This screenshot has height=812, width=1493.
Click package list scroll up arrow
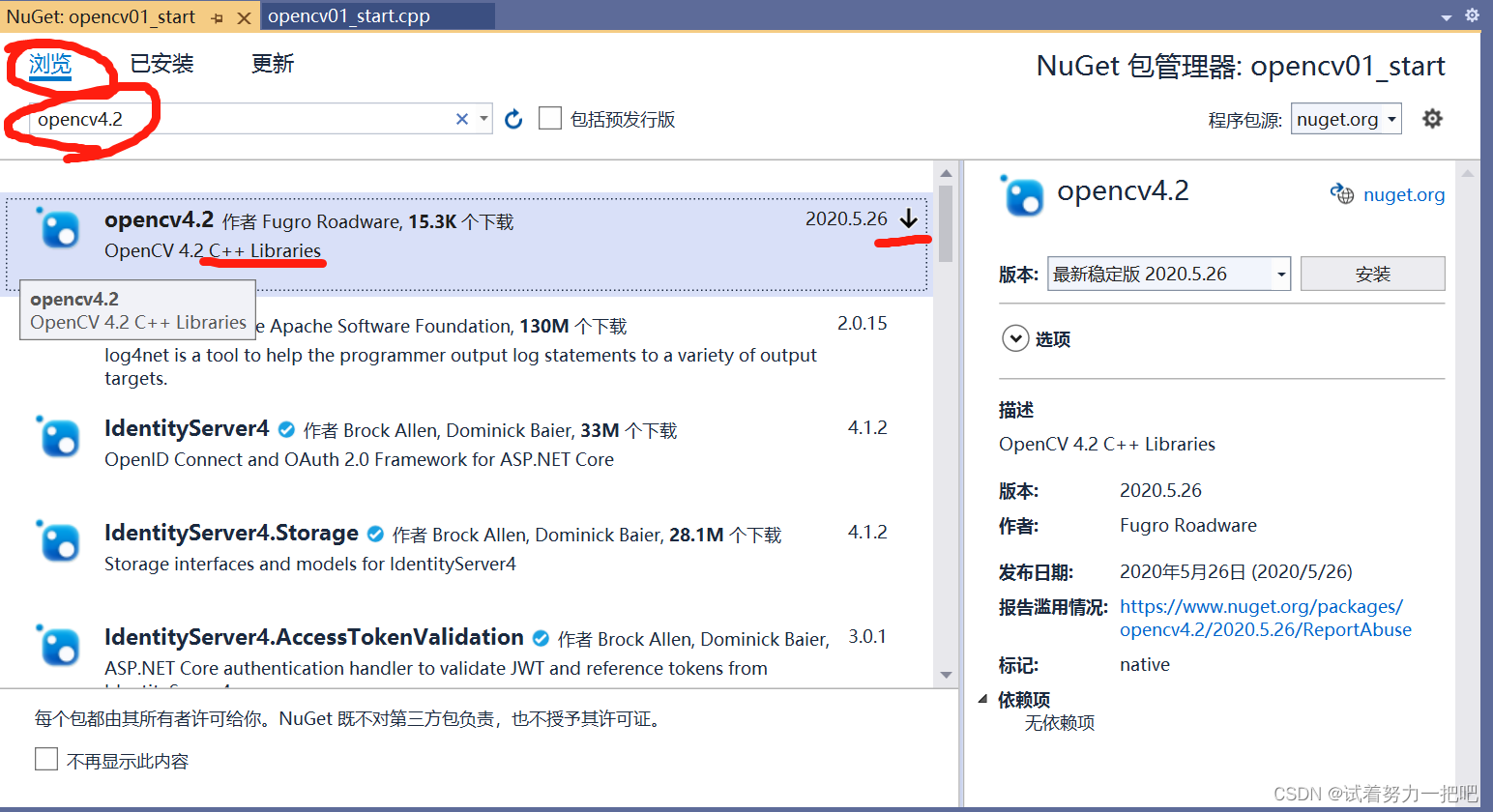tap(946, 174)
